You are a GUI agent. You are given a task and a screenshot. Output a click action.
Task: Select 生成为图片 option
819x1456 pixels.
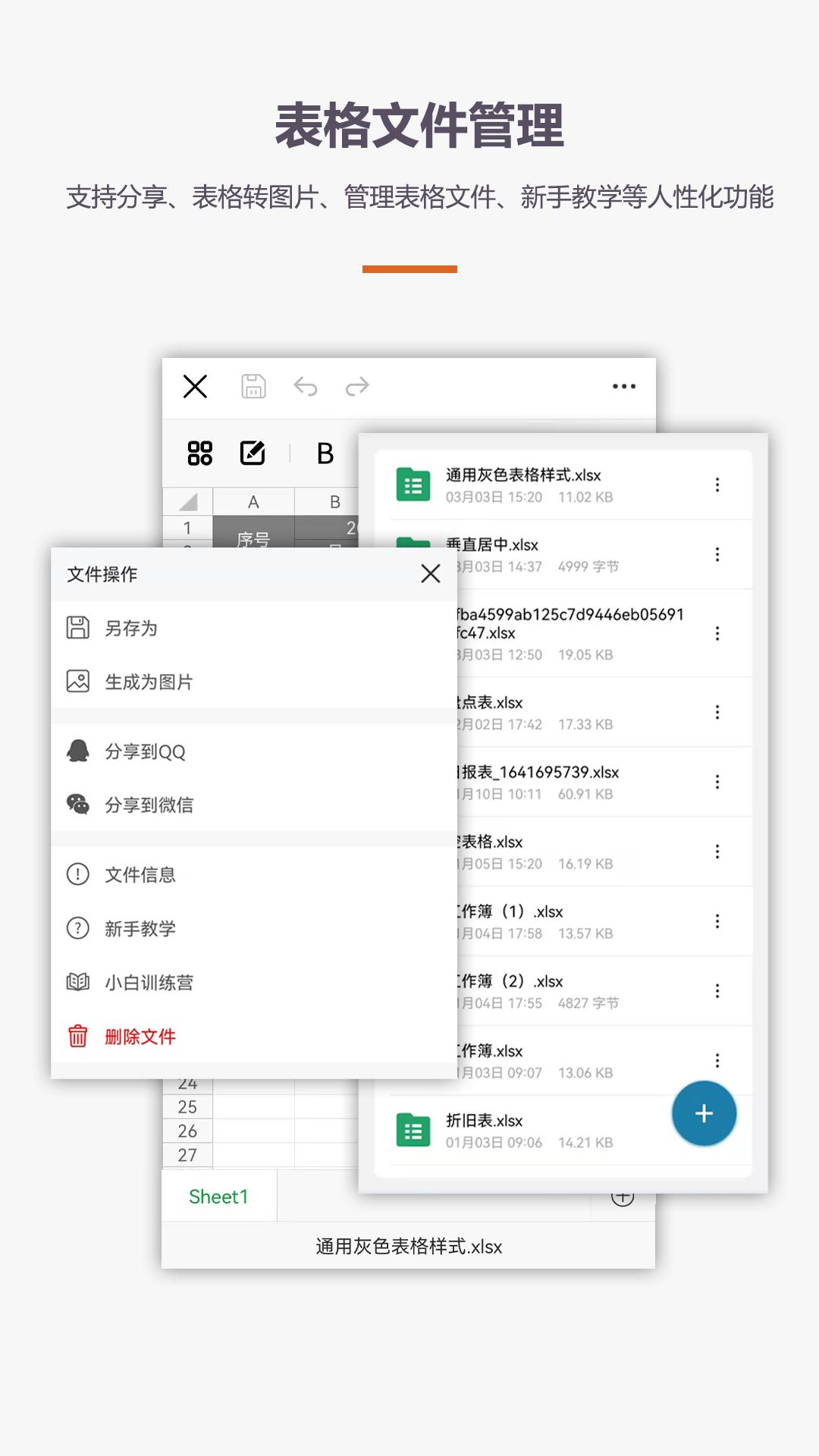click(x=148, y=682)
